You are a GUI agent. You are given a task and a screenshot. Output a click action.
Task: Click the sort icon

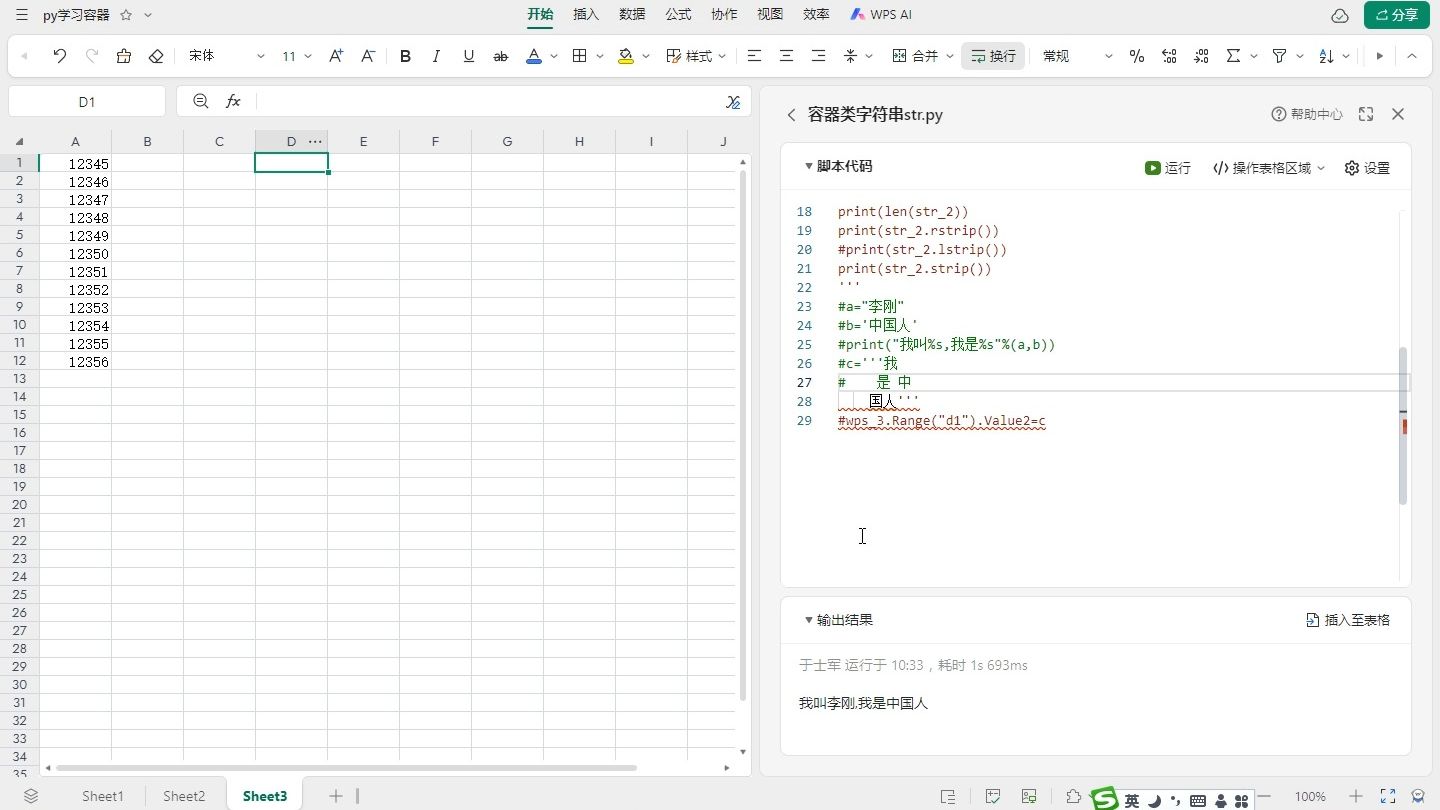(x=1327, y=56)
